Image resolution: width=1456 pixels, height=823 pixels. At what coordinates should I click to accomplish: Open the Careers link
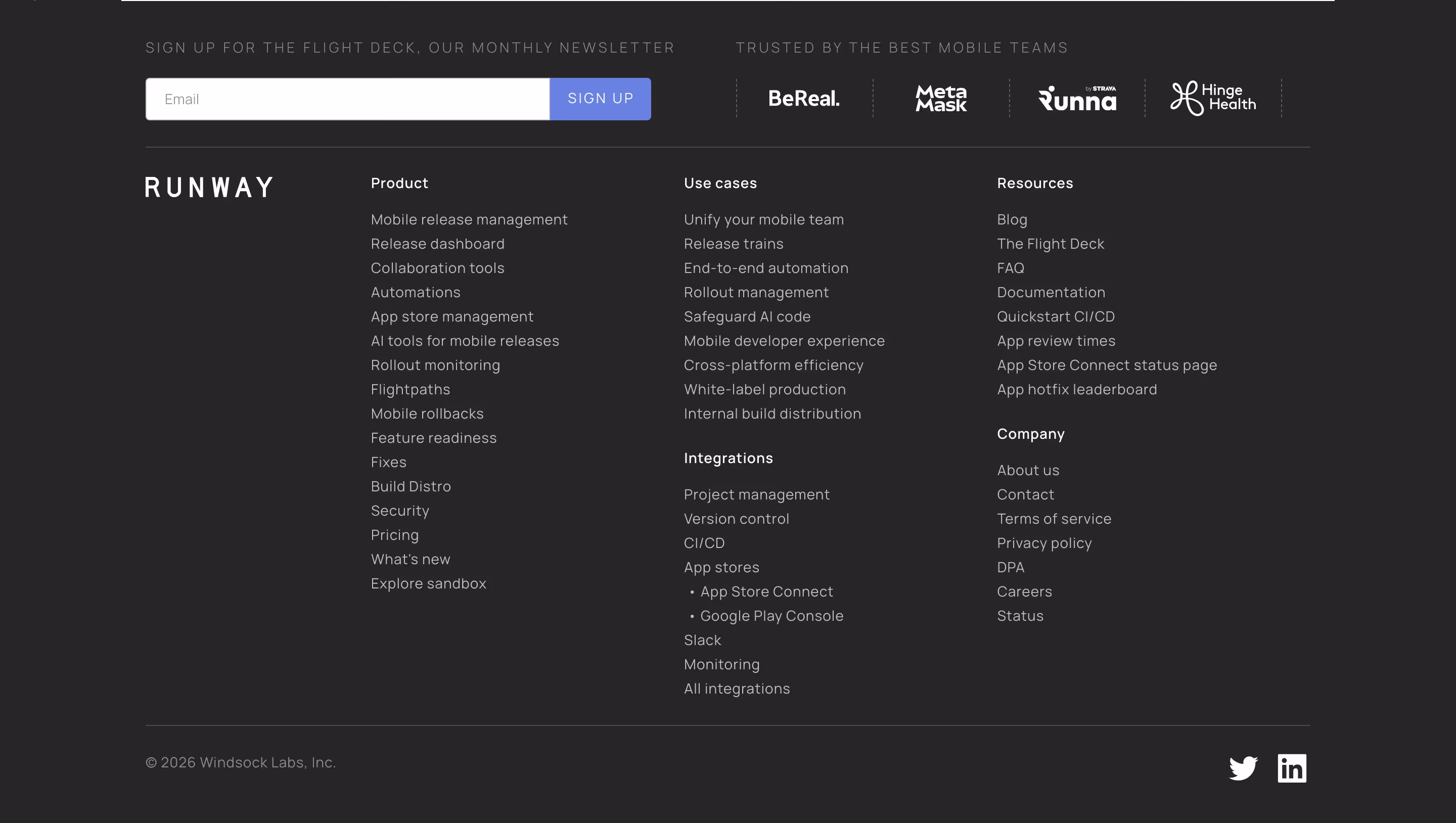(x=1024, y=592)
